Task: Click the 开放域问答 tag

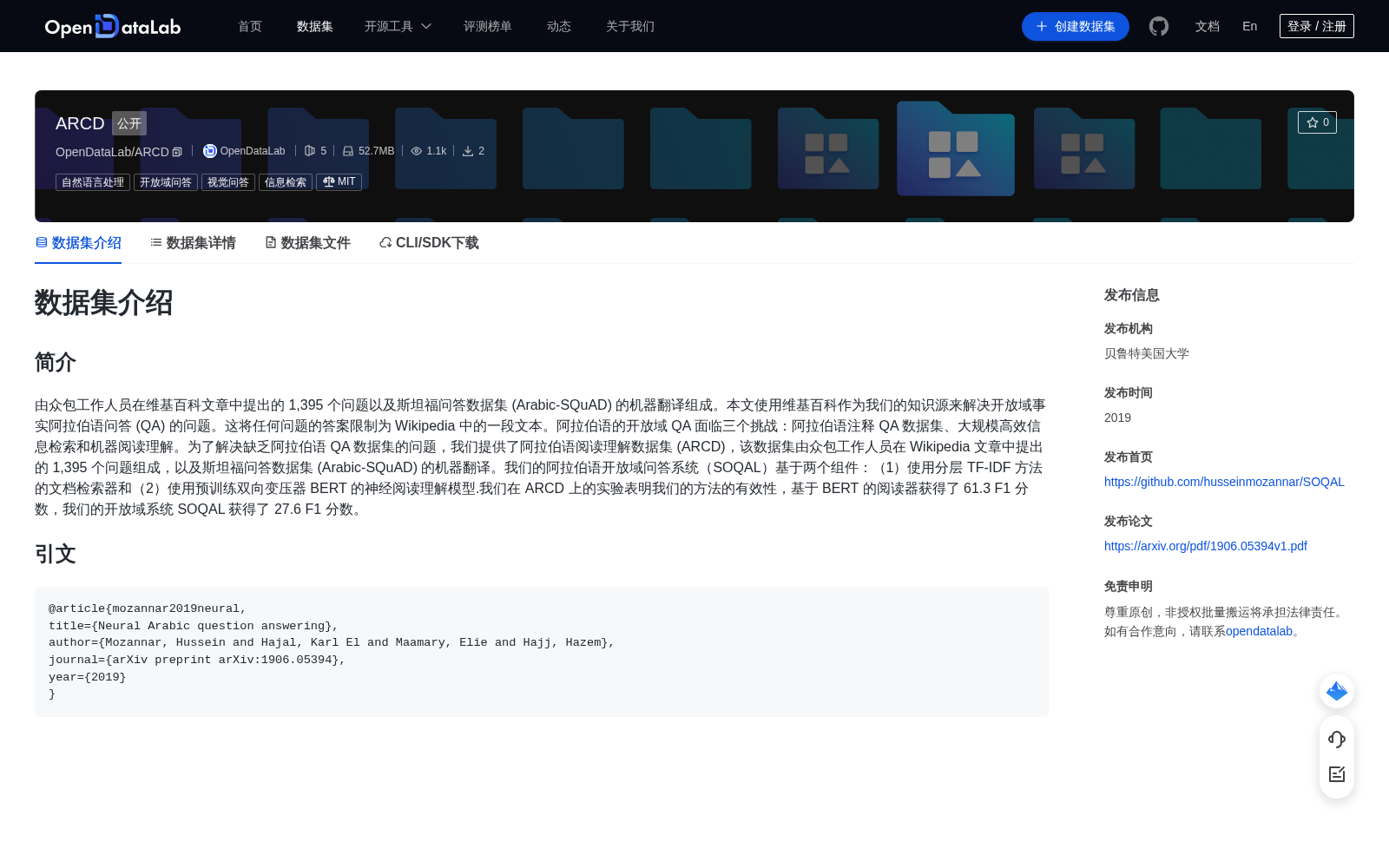Action: tap(166, 182)
